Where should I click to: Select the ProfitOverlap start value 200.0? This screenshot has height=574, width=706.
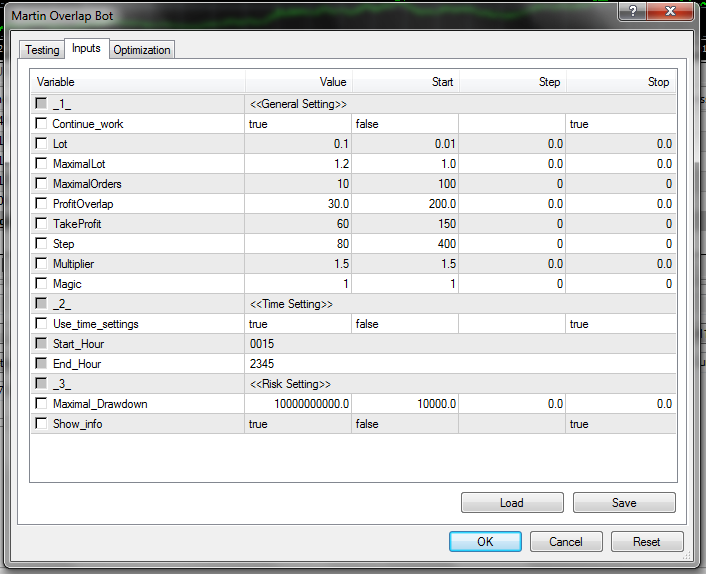(x=405, y=203)
